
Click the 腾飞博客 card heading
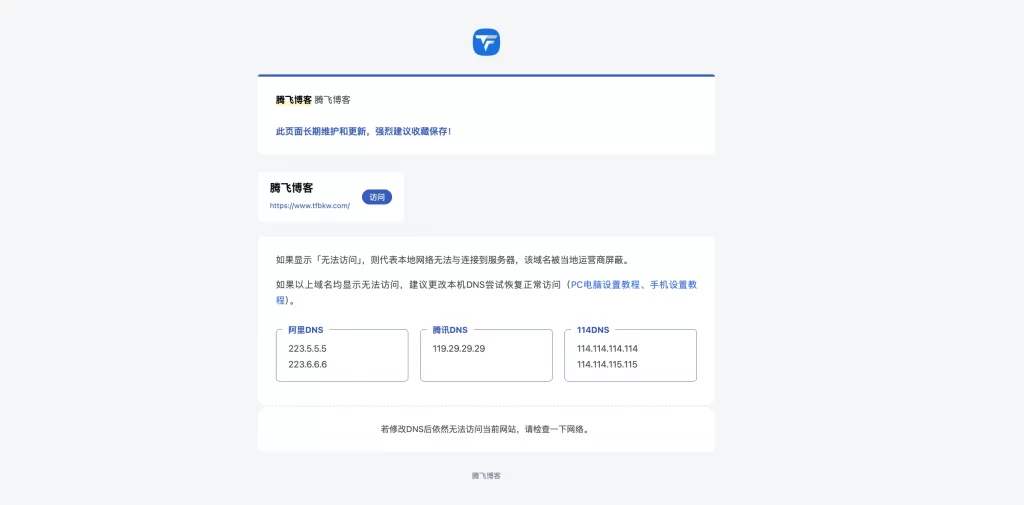tap(291, 188)
